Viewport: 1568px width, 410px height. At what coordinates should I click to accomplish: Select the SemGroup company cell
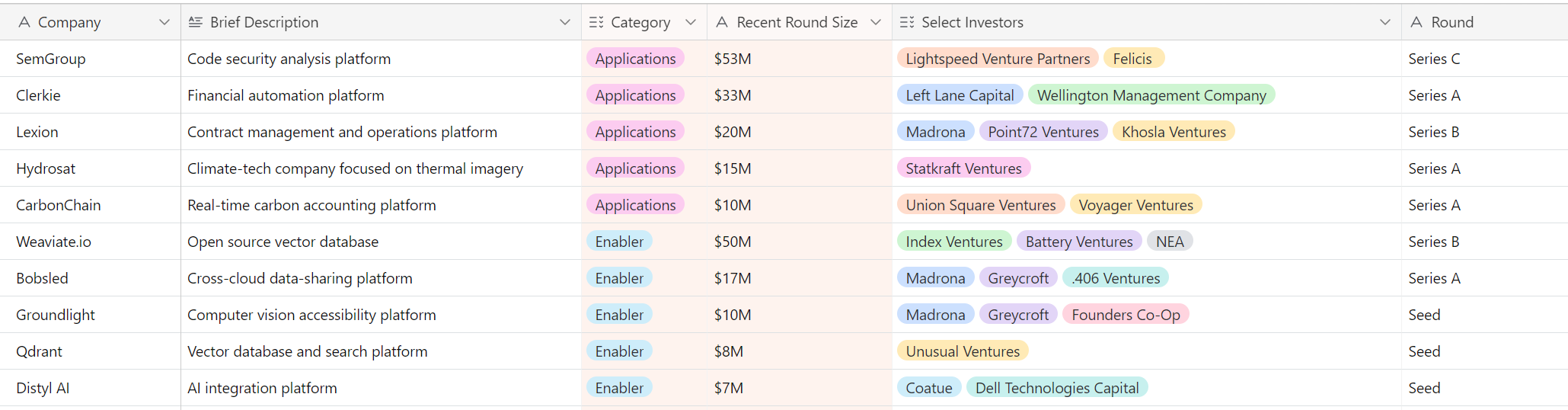click(x=91, y=59)
